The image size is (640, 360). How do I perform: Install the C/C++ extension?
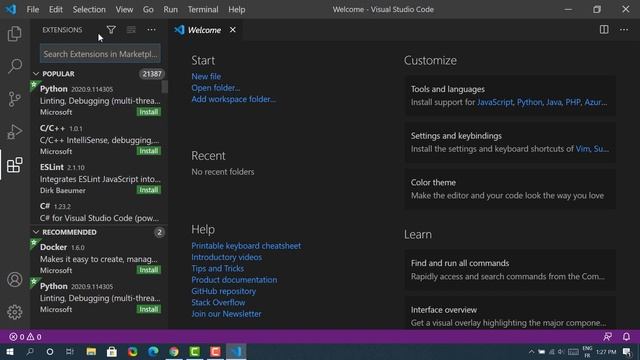pyautogui.click(x=149, y=151)
